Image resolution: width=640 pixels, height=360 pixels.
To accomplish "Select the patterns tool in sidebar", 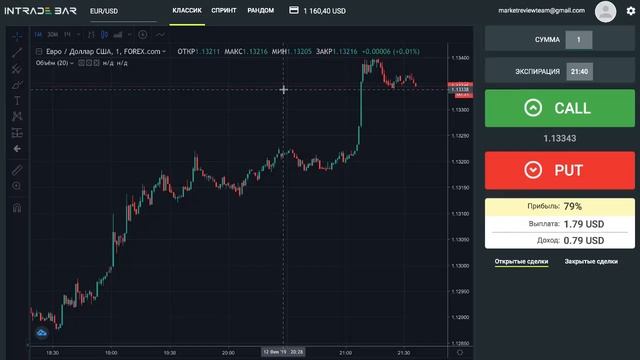I will point(17,117).
